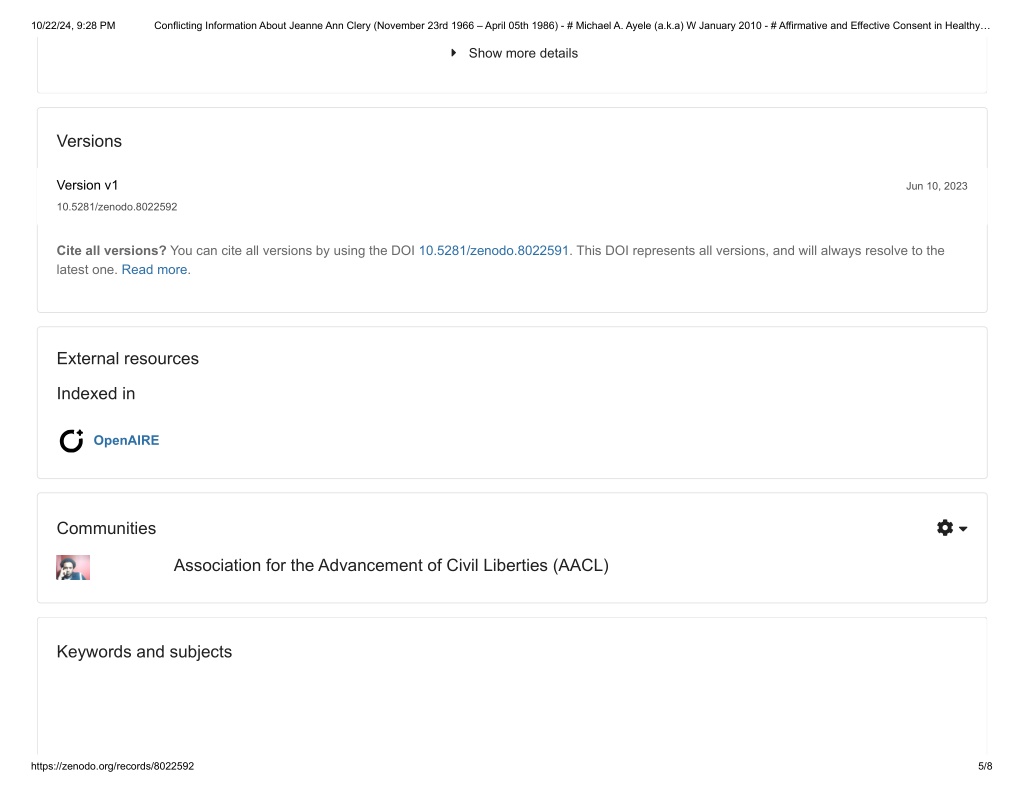1024x791 pixels.
Task: Open the all-versions DOI 10.5281/zenodo.8022591 link
Action: click(494, 251)
